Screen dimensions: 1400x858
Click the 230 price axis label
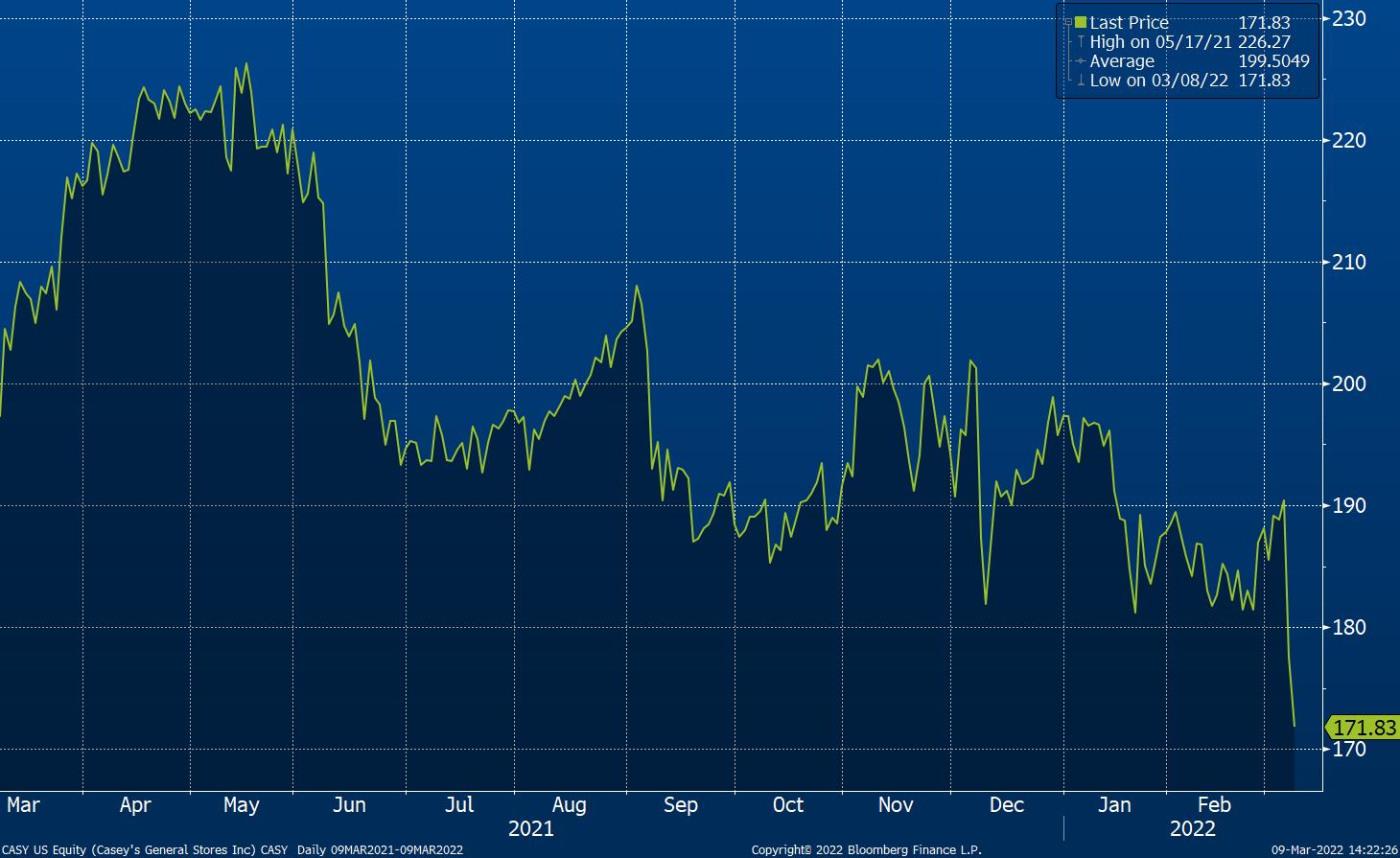1348,18
